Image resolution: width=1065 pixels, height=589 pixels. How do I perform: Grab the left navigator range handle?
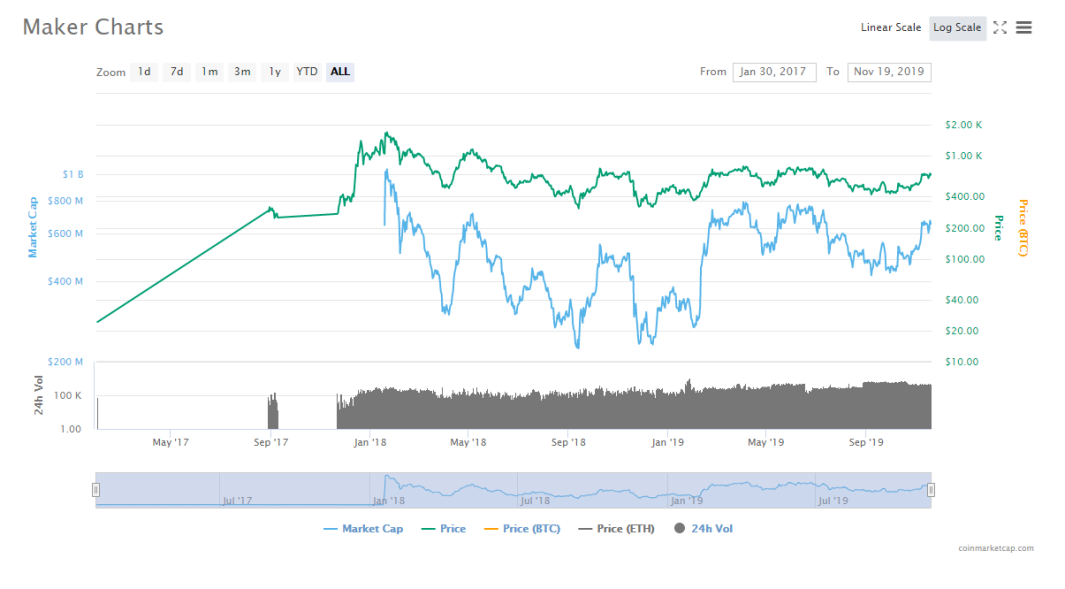(x=96, y=489)
